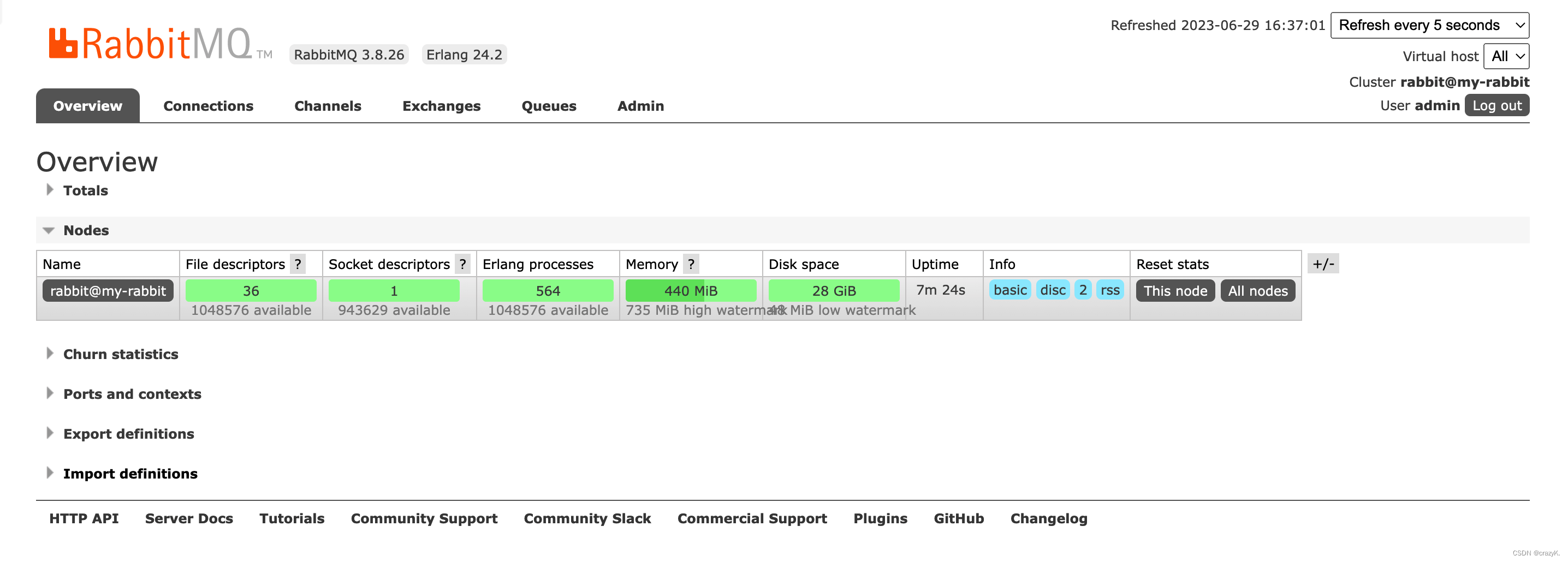Click the 440 MiB memory usage bar
Screen dimensions: 1568x562
(x=690, y=291)
